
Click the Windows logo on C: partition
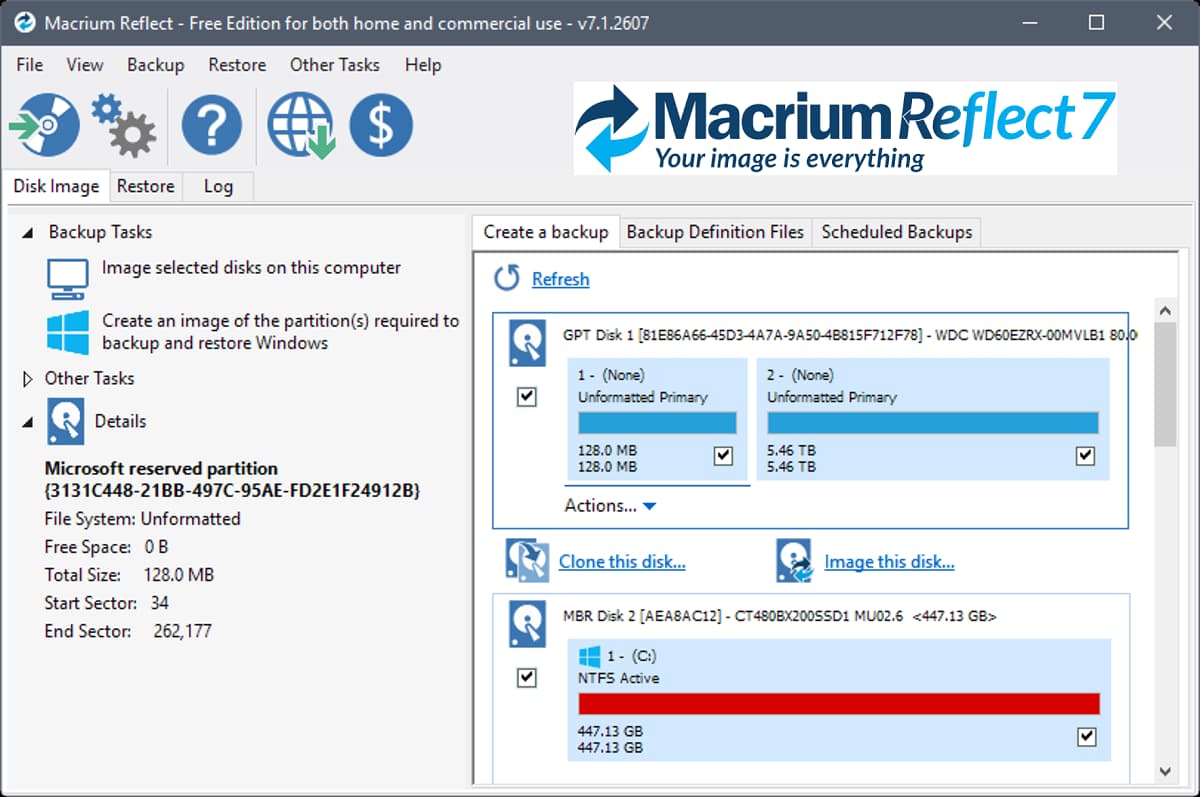[589, 656]
